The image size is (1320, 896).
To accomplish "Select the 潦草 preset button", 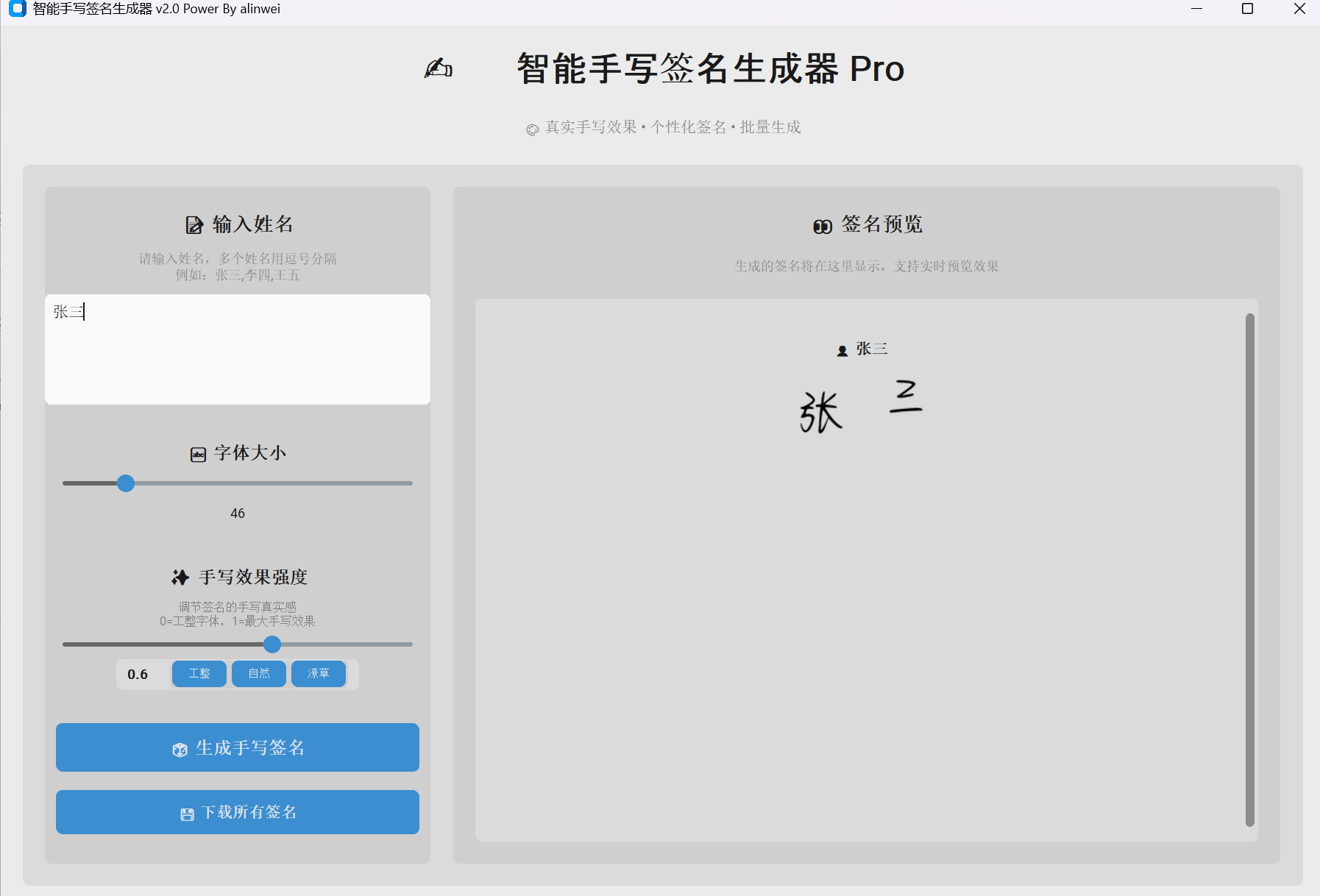I will [x=319, y=674].
